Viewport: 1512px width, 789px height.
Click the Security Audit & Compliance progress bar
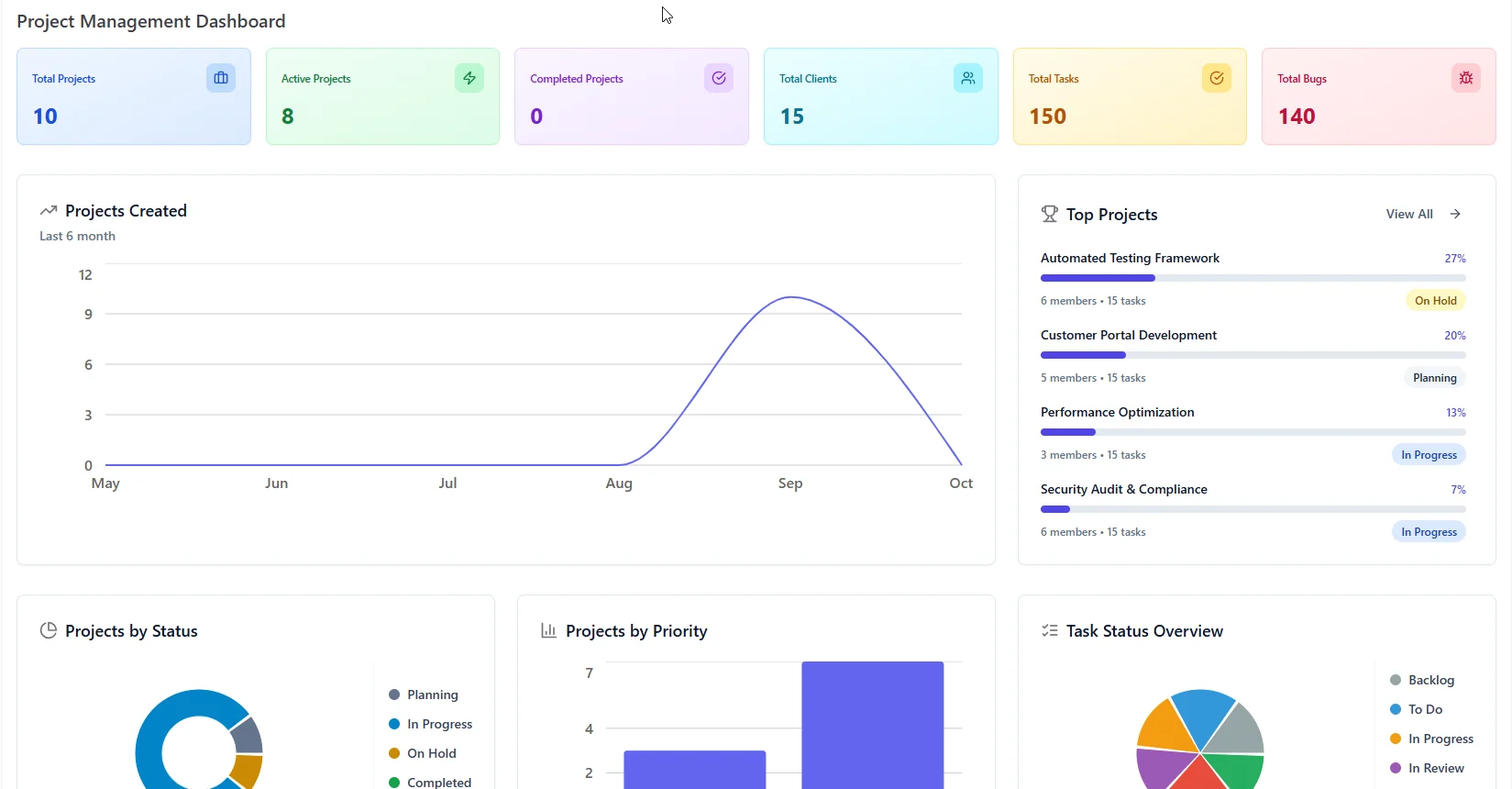tap(1253, 509)
